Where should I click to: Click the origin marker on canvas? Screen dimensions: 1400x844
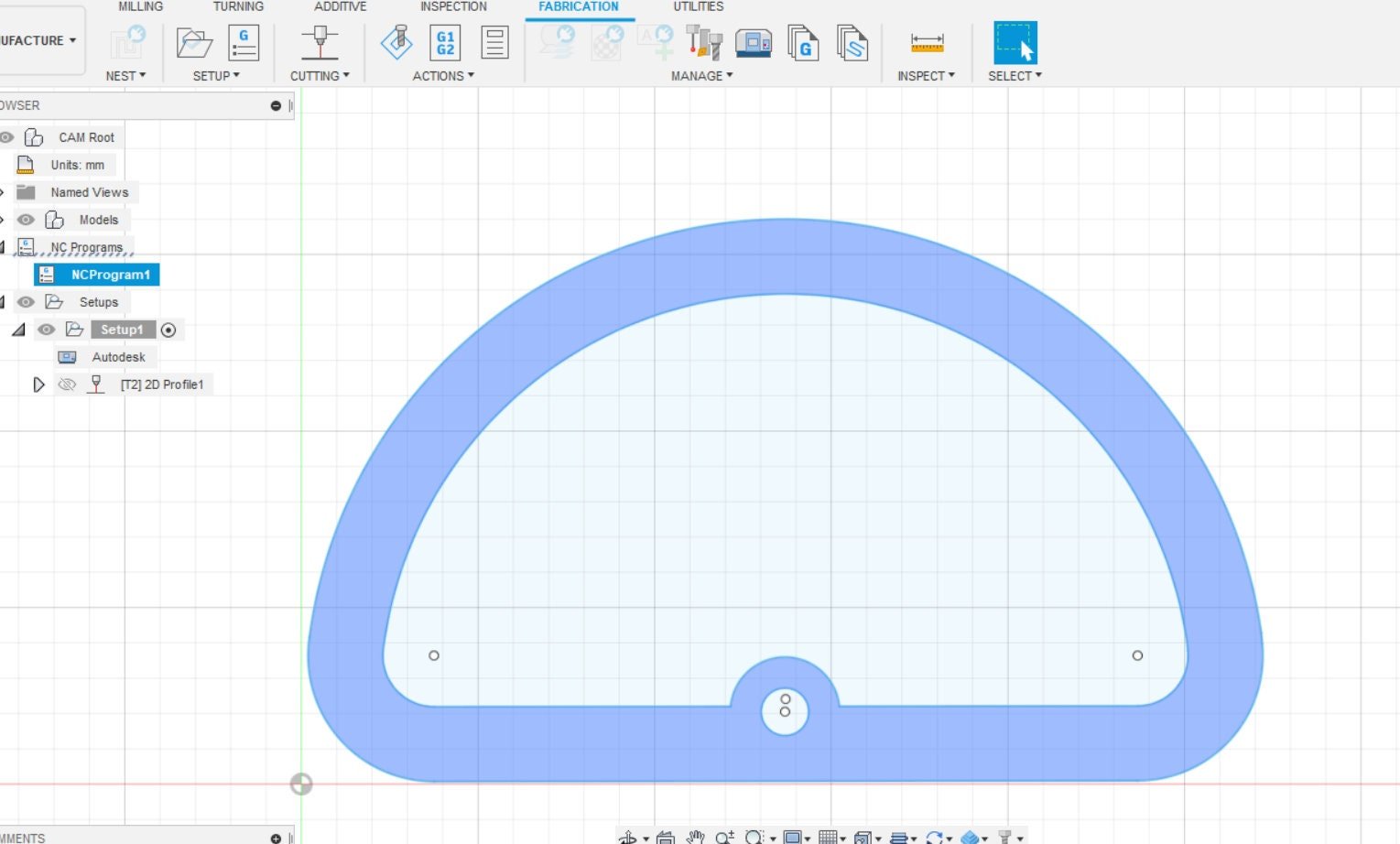(x=301, y=784)
